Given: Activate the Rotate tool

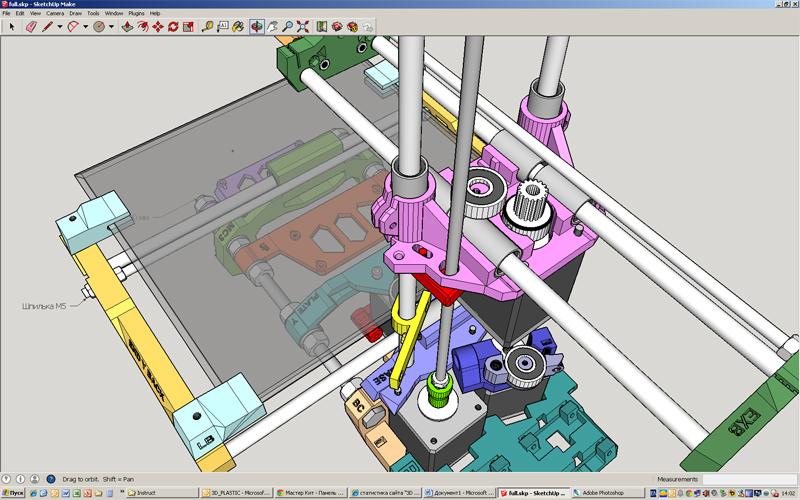Looking at the screenshot, I should point(173,27).
